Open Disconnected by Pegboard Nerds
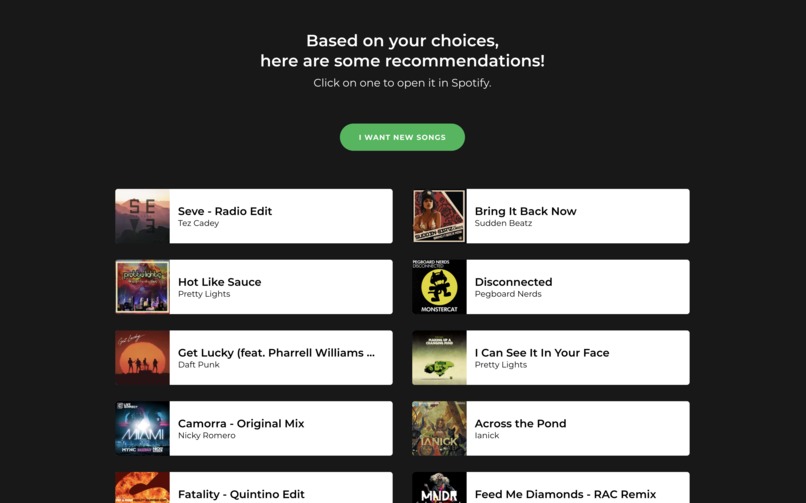Viewport: 806px width, 503px height. 514,282
